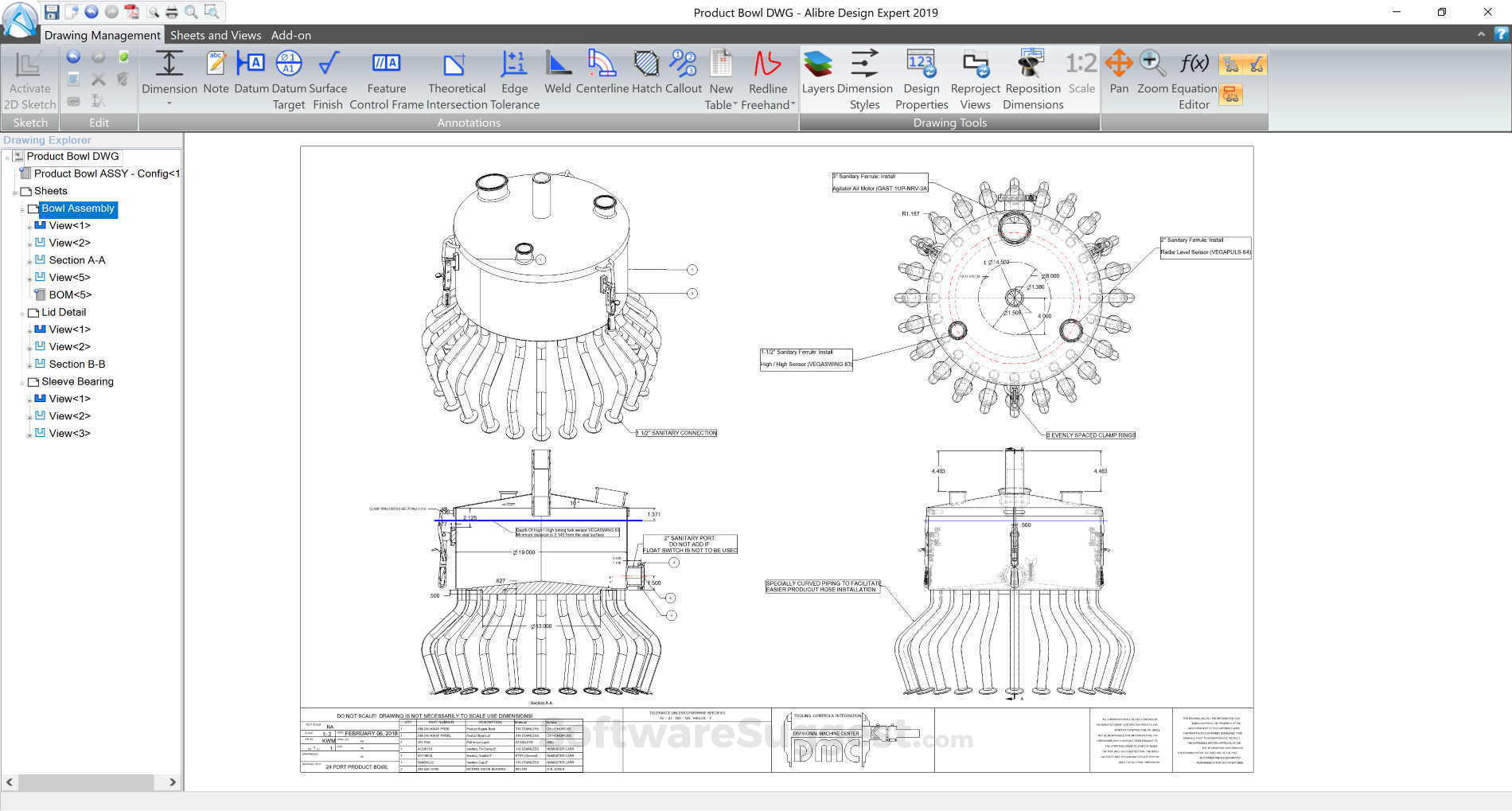The image size is (1512, 811).
Task: Click Activate 2D Sketch
Action: point(29,80)
